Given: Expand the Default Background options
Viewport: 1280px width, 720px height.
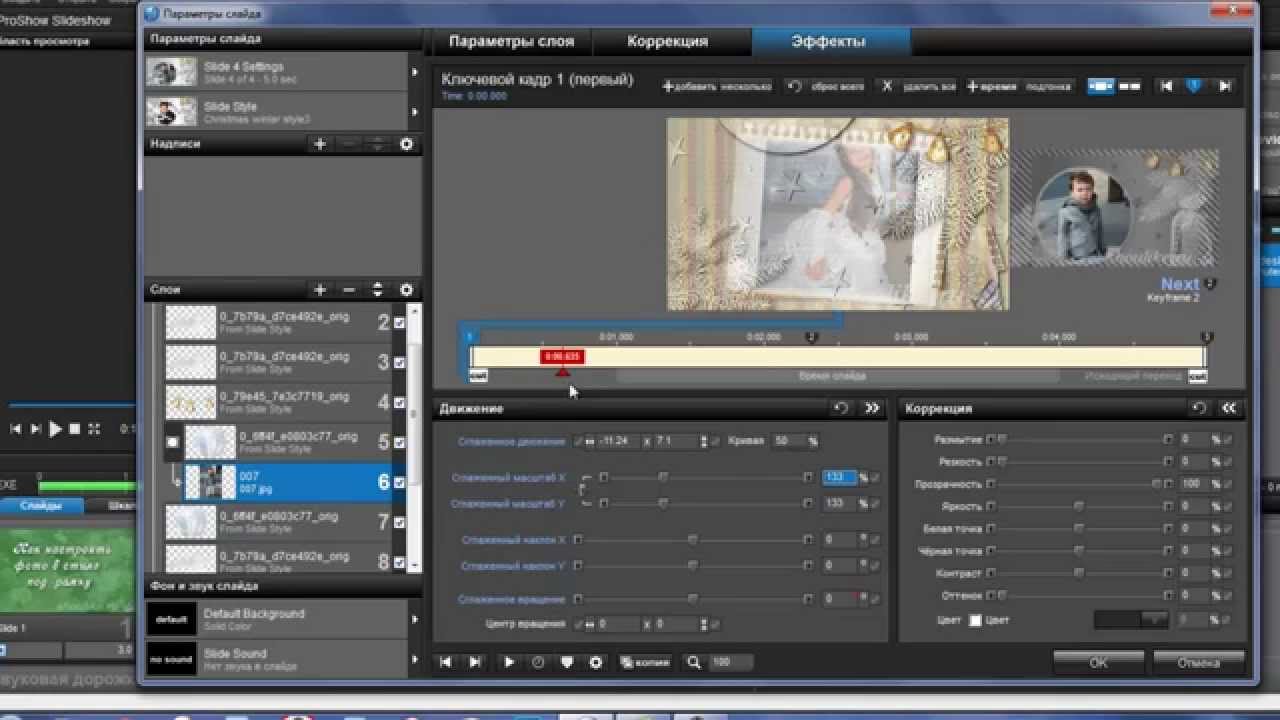Looking at the screenshot, I should click(414, 620).
